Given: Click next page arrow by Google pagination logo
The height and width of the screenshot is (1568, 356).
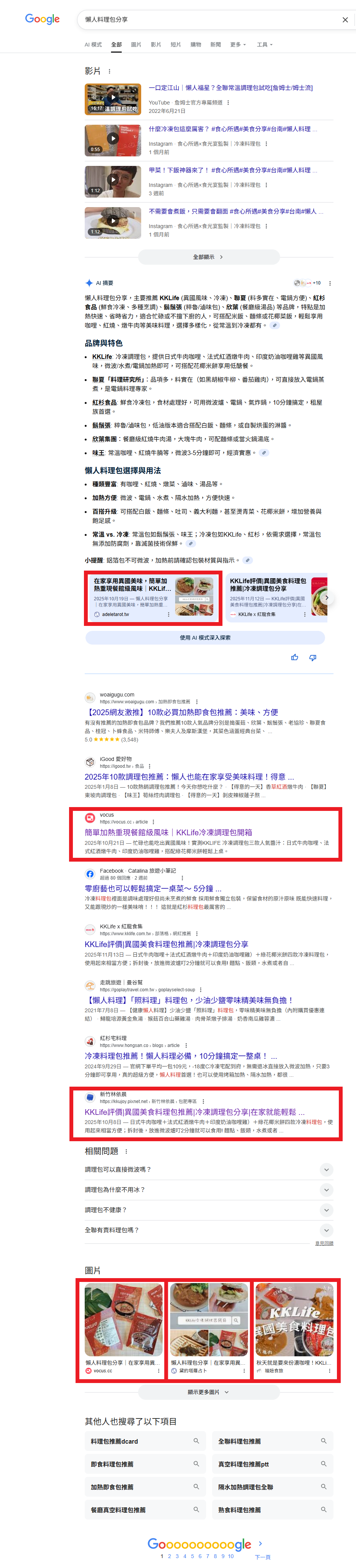Looking at the screenshot, I should [x=260, y=1543].
